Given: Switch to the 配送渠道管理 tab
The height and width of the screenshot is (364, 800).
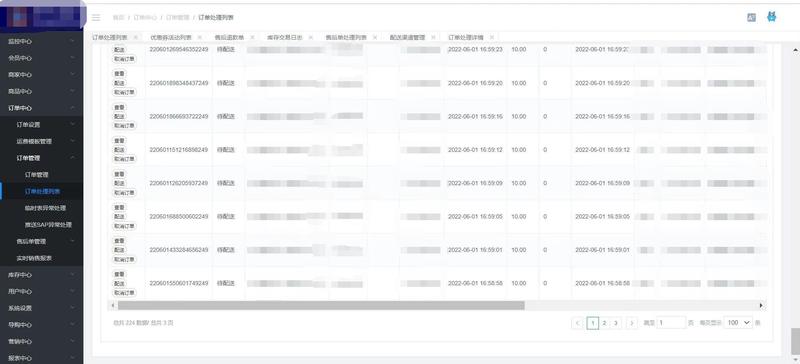Looking at the screenshot, I should 407,37.
